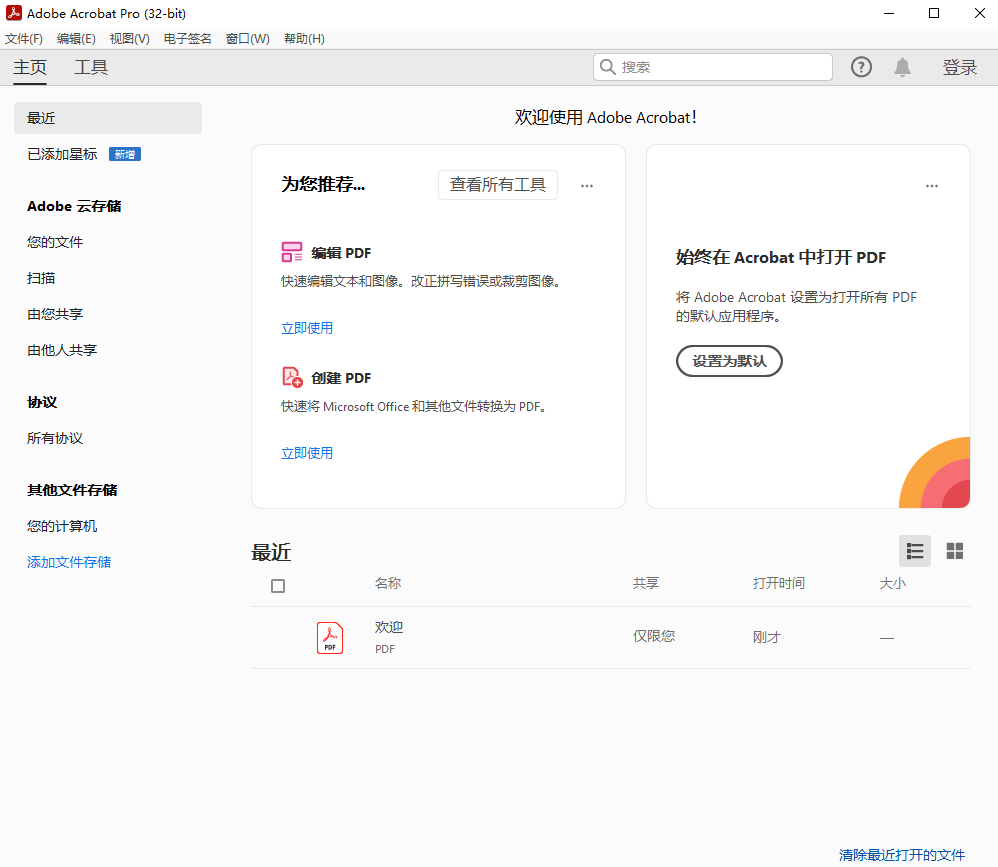Check the select-all box in recent files

278,586
